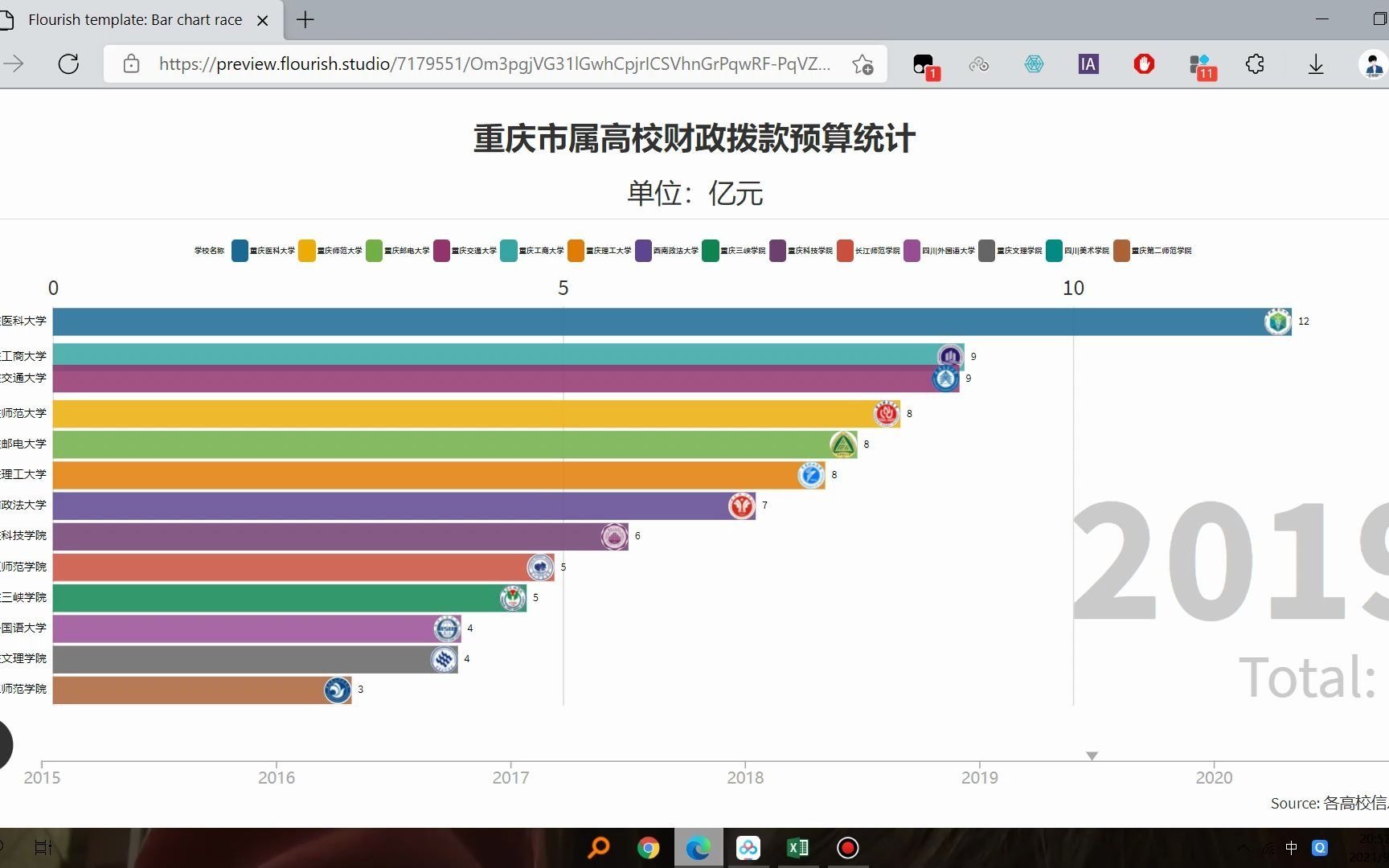Toggle legend swatch 重庆医科大学
Viewport: 1389px width, 868px height.
point(240,251)
